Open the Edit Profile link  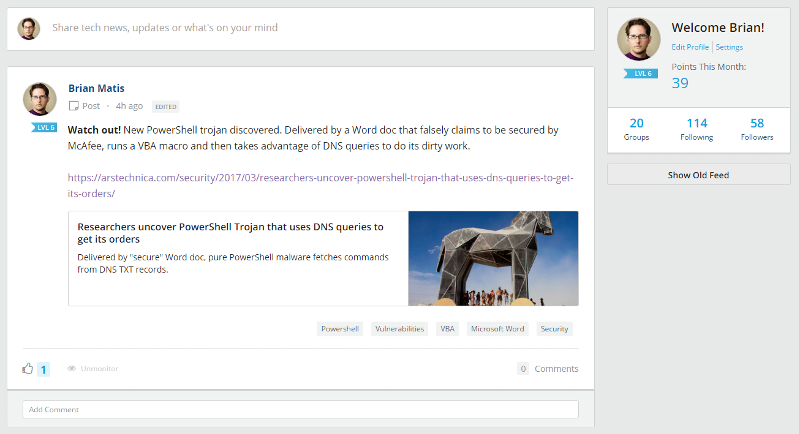(690, 47)
